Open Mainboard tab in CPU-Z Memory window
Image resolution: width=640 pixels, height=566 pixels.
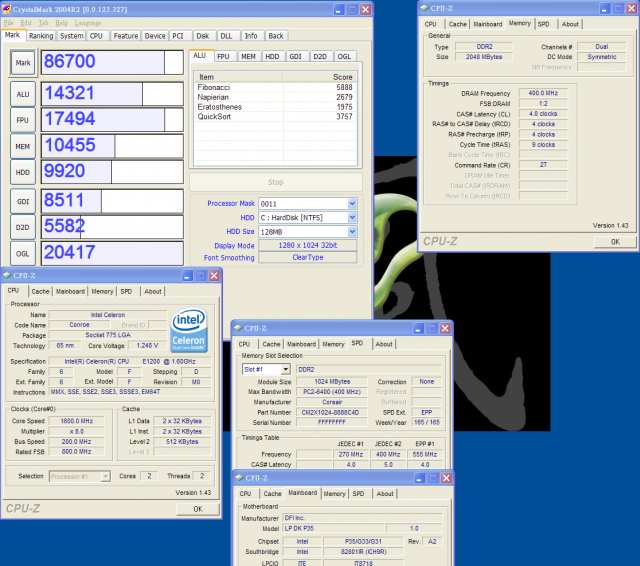click(x=487, y=24)
